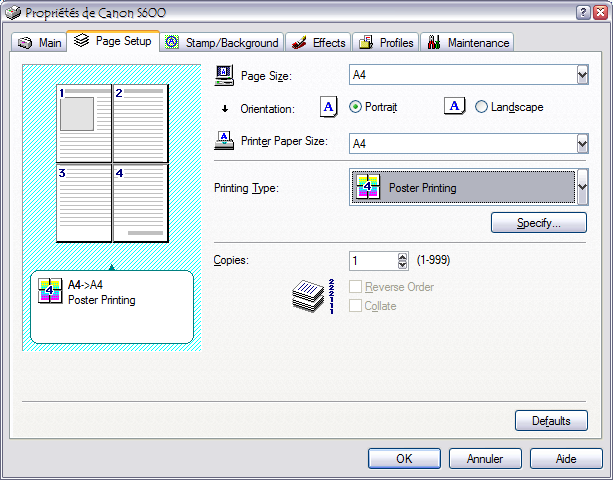This screenshot has width=613, height=480.
Task: Click the Page Setup stacked pages icon
Action: pyautogui.click(x=82, y=40)
